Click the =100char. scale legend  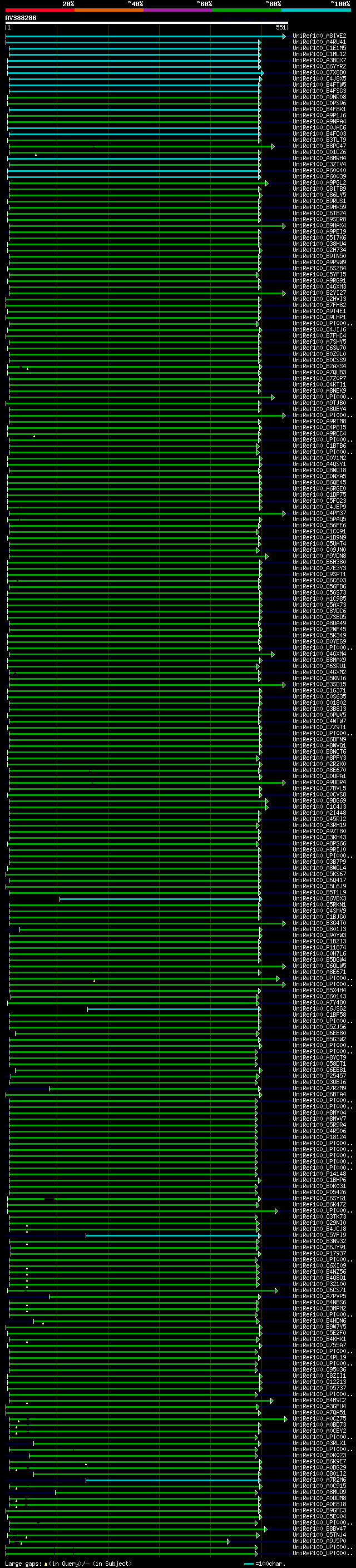[x=265, y=1563]
